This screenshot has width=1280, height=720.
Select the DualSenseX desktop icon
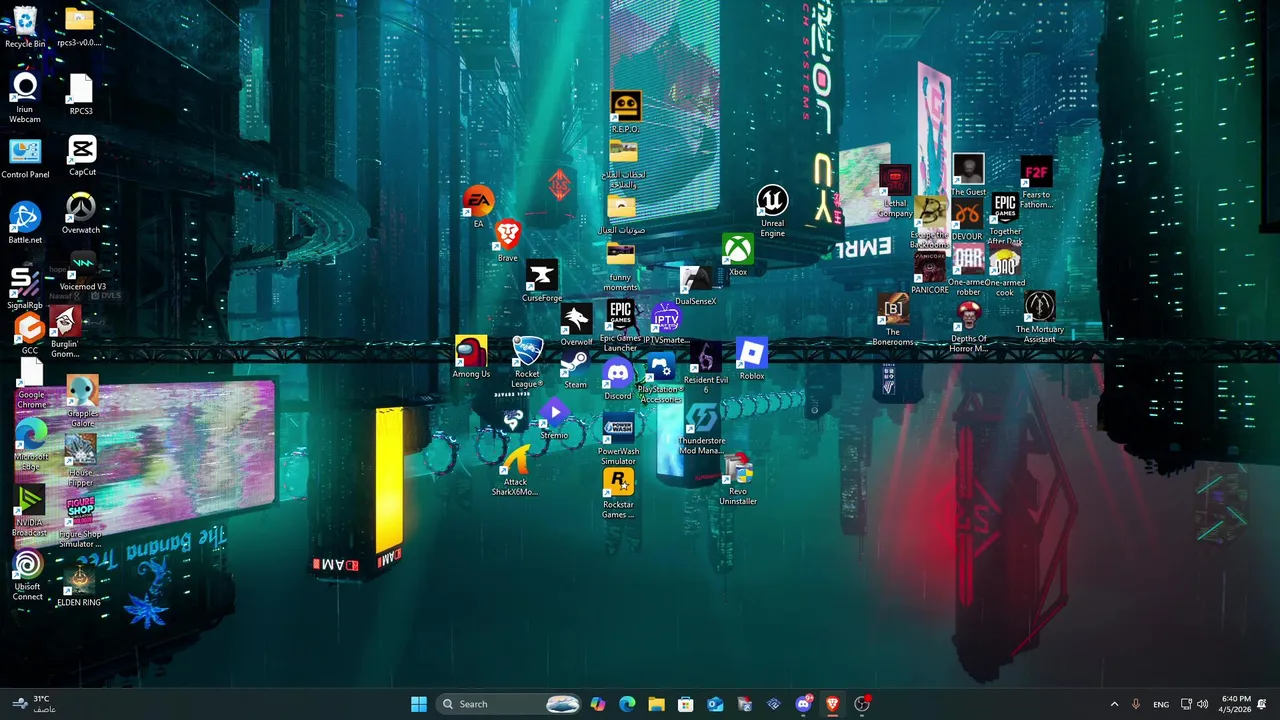[x=695, y=286]
